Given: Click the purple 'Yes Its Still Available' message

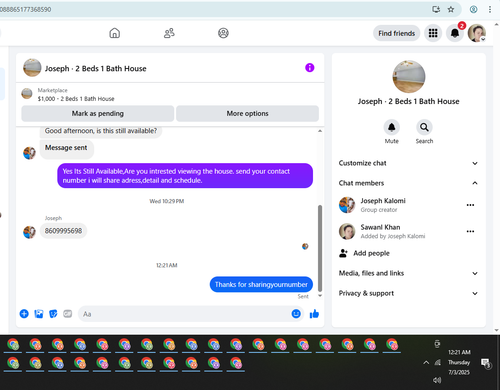Looking at the screenshot, I should coord(185,176).
